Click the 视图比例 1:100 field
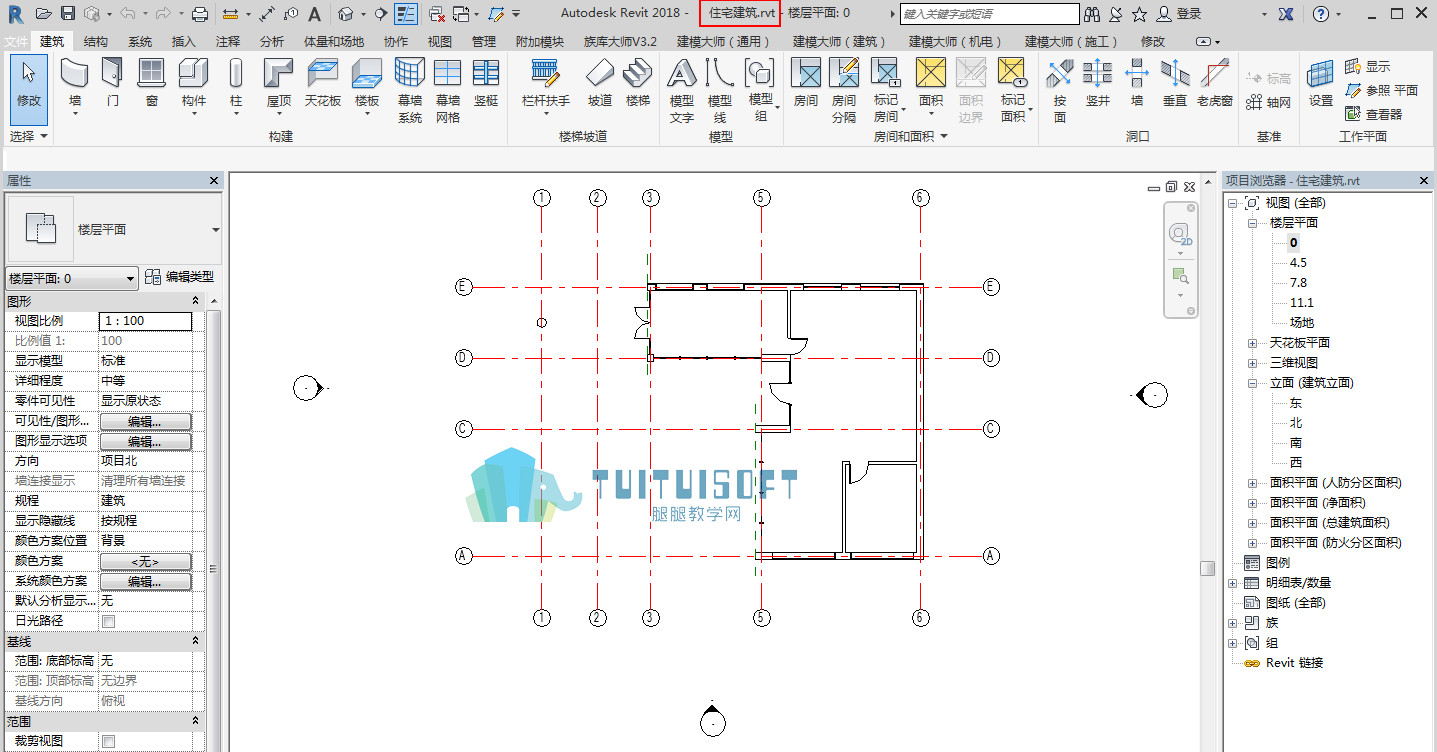The width and height of the screenshot is (1437, 752). click(146, 321)
